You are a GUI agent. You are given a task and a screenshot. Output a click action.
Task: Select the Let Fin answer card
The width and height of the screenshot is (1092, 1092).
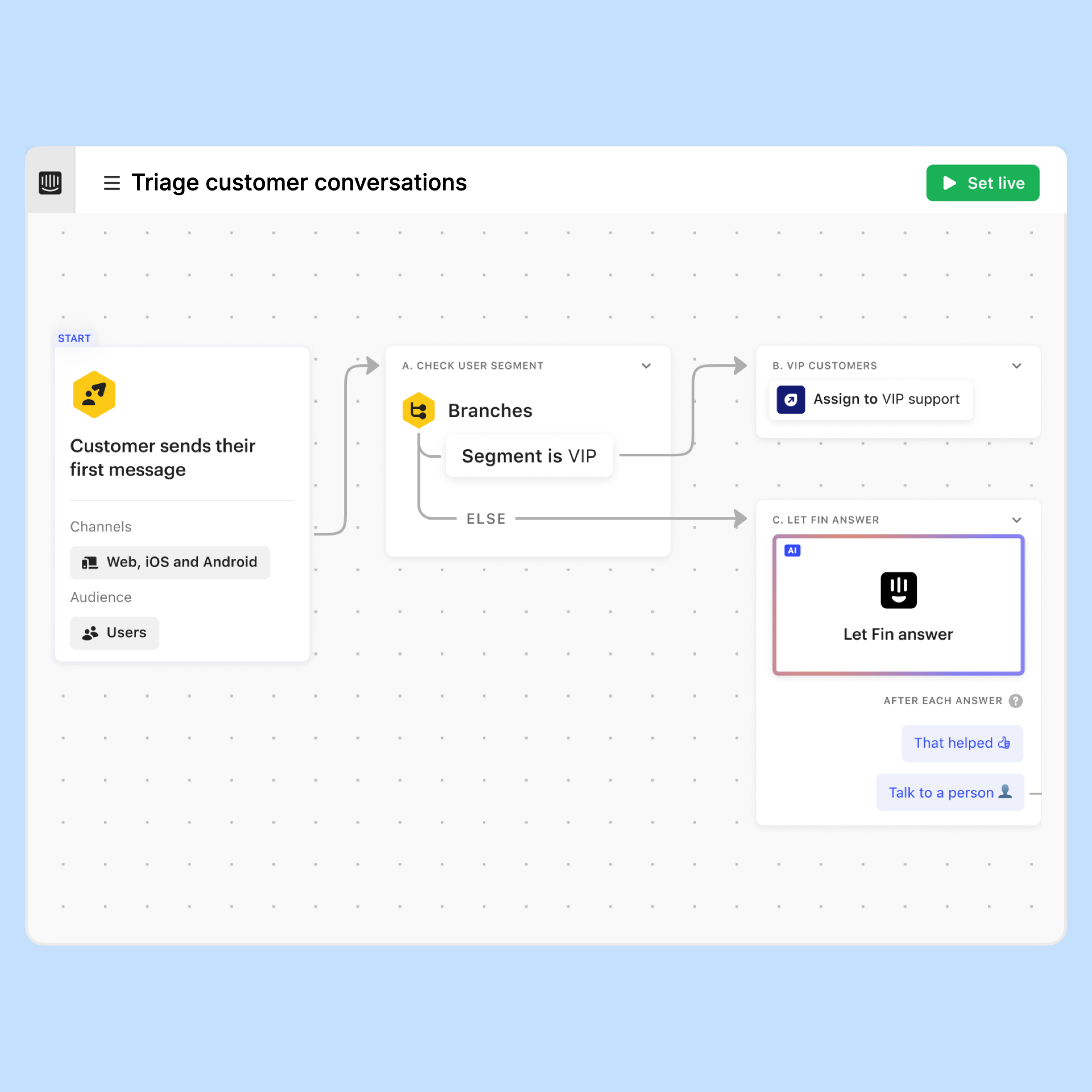[898, 634]
